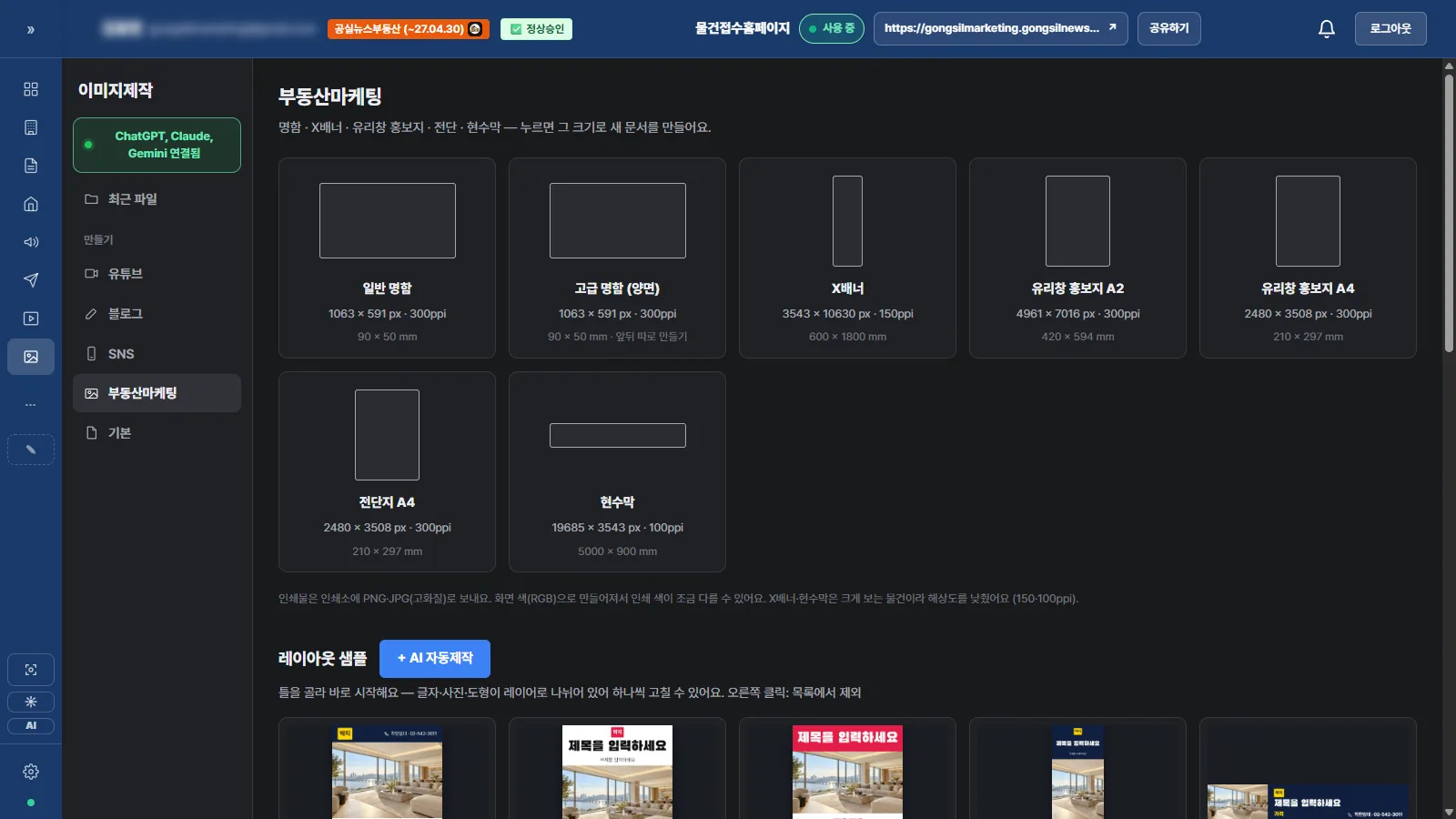Select 기본 in side menu
Image resolution: width=1456 pixels, height=819 pixels.
coord(157,433)
